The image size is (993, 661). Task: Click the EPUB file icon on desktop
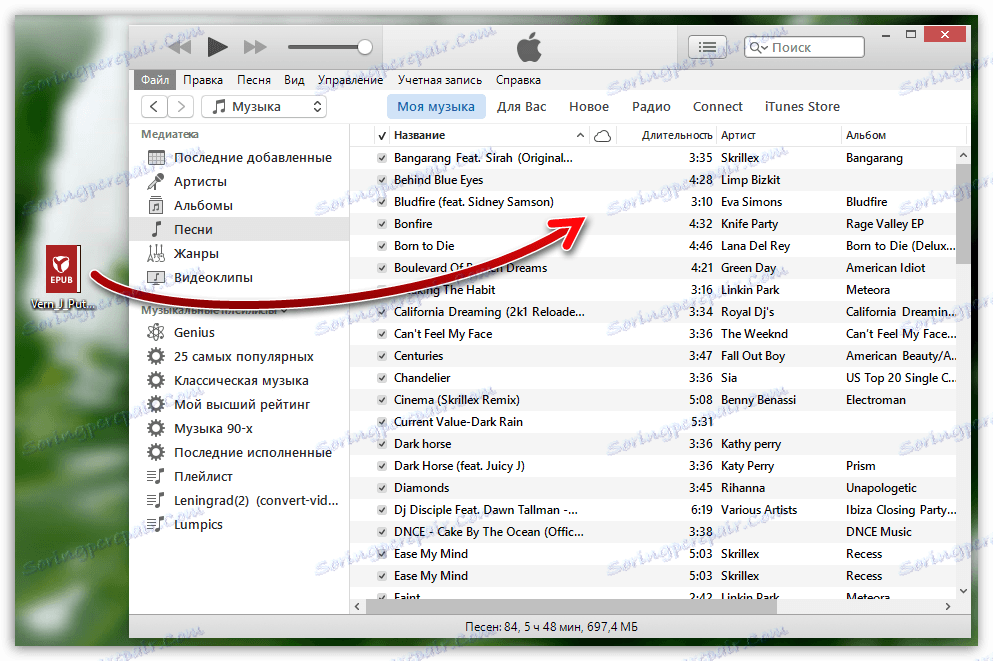[63, 269]
